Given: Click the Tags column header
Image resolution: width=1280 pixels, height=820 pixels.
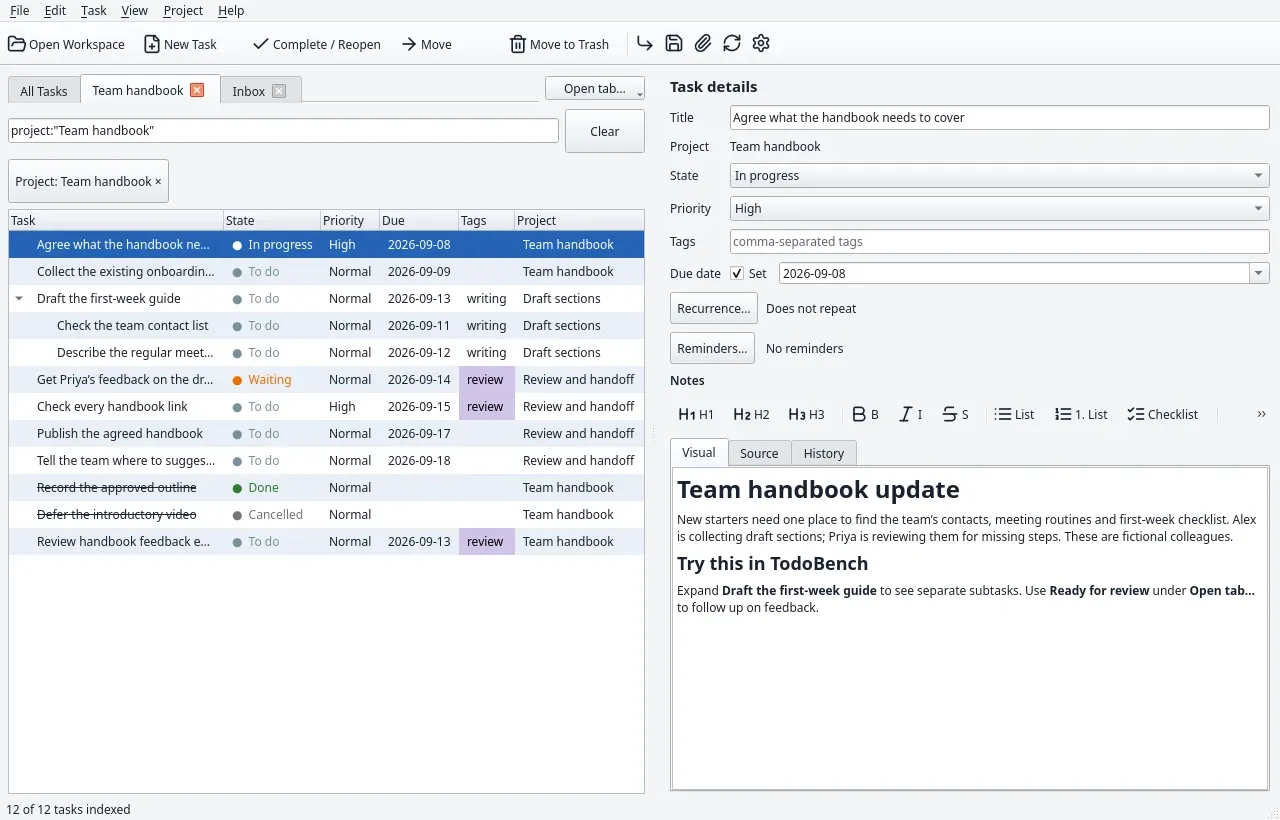Looking at the screenshot, I should (x=487, y=220).
